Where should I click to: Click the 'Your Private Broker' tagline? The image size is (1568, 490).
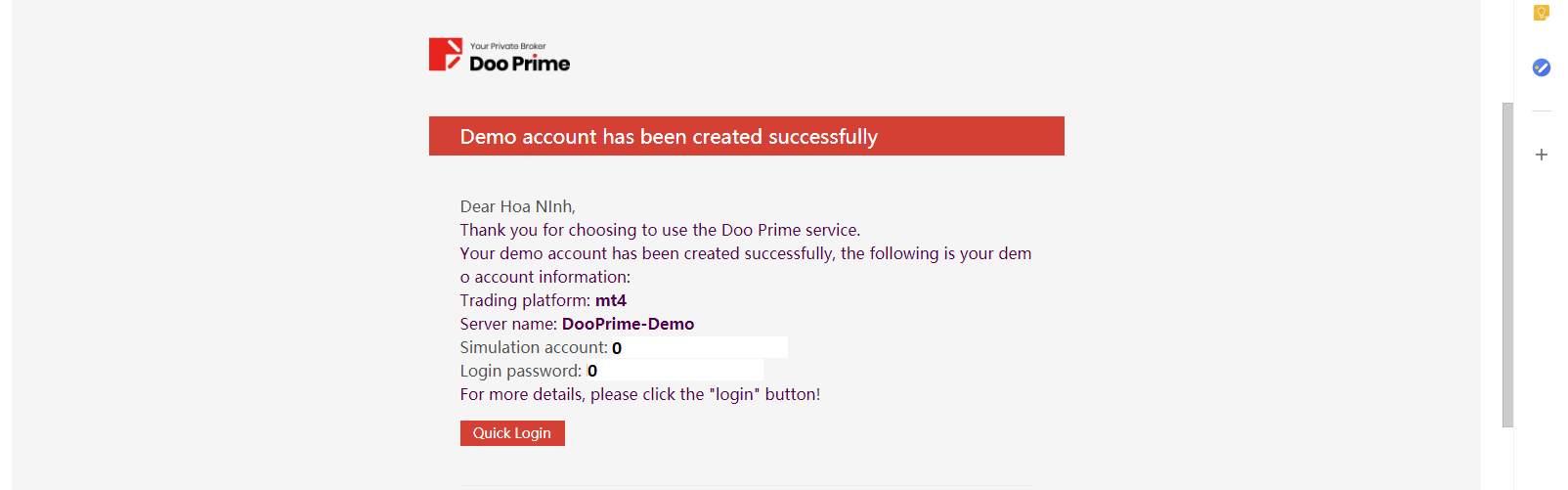pos(508,46)
